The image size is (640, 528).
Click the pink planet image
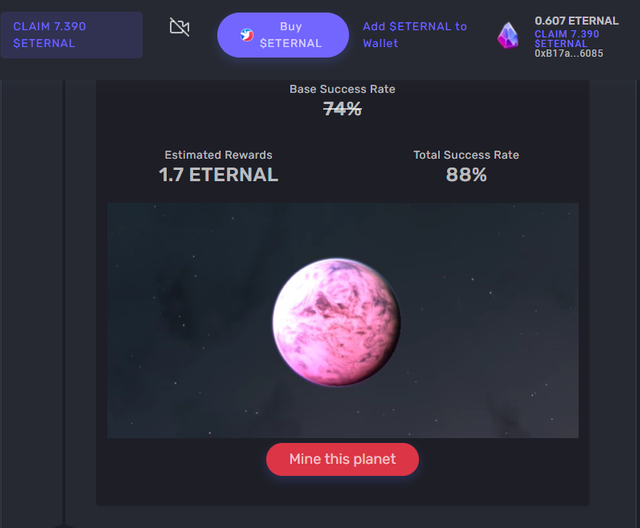(x=336, y=322)
